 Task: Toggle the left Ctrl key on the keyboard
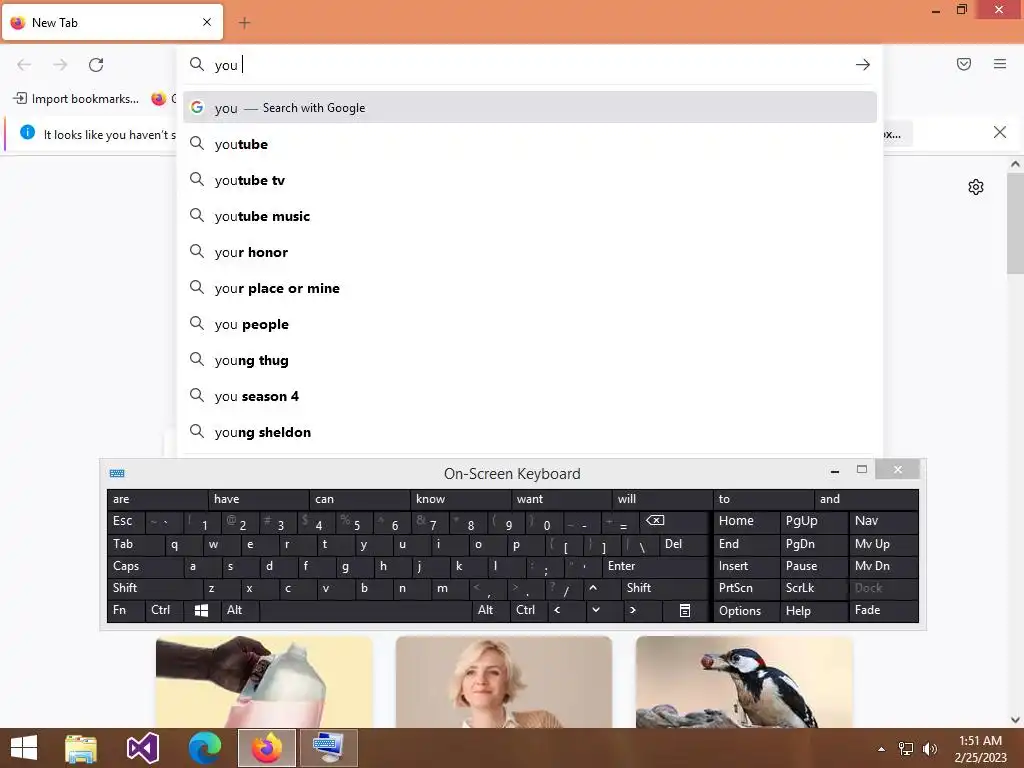tap(164, 610)
